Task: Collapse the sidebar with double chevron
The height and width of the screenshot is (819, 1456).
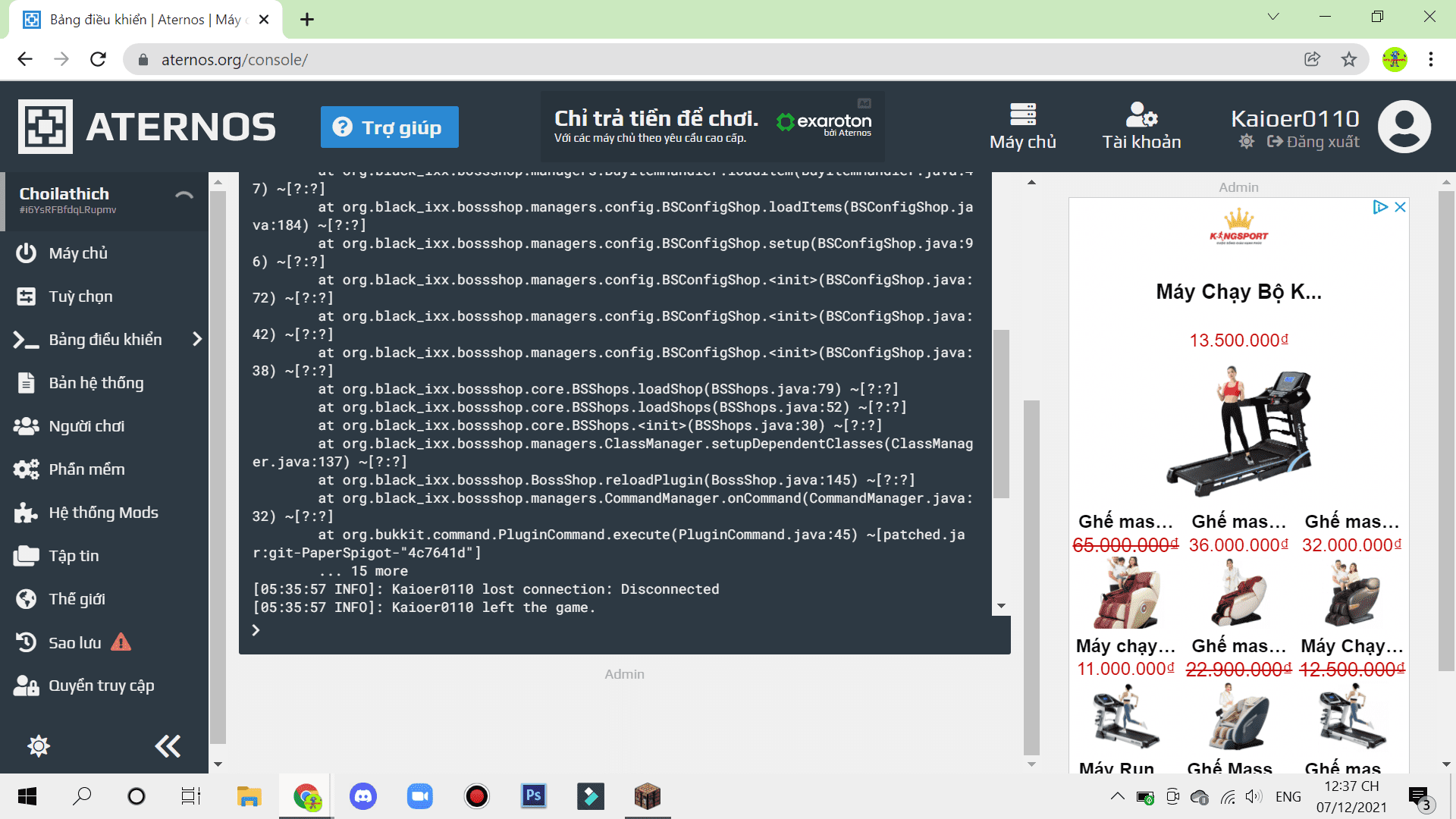Action: coord(168,746)
